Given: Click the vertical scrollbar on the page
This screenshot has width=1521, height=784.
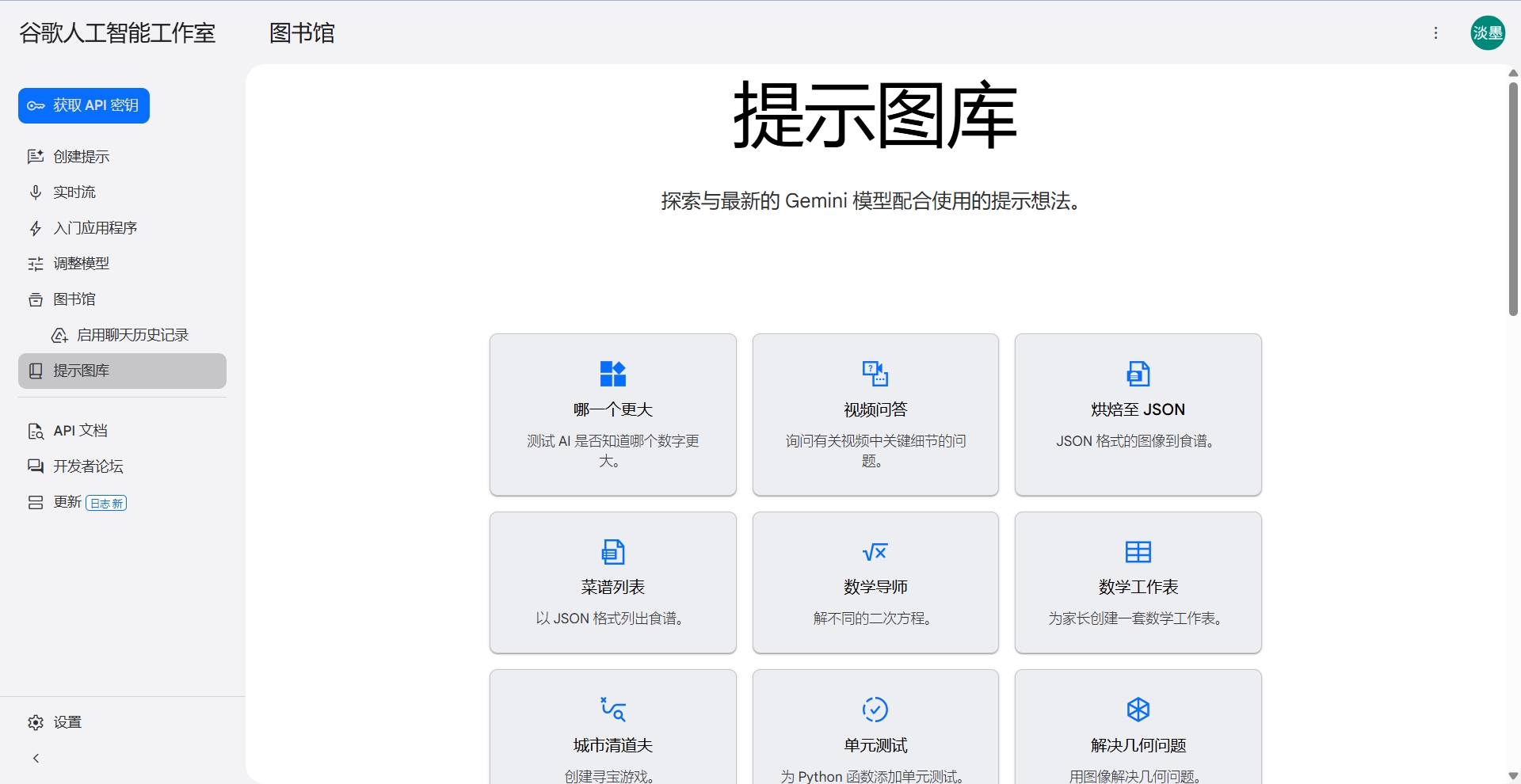Looking at the screenshot, I should click(1513, 198).
